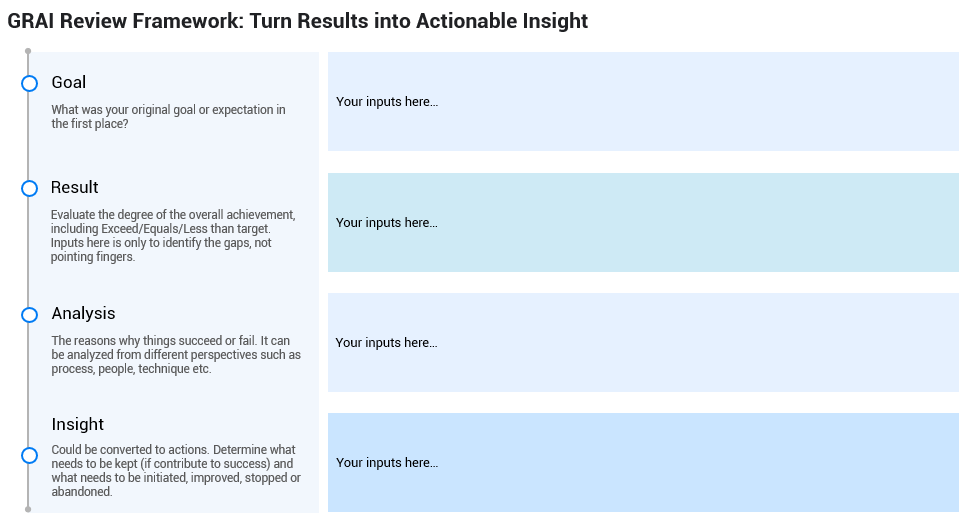Click the Result timeline circle marker
Image resolution: width=967 pixels, height=519 pixels.
[x=29, y=188]
